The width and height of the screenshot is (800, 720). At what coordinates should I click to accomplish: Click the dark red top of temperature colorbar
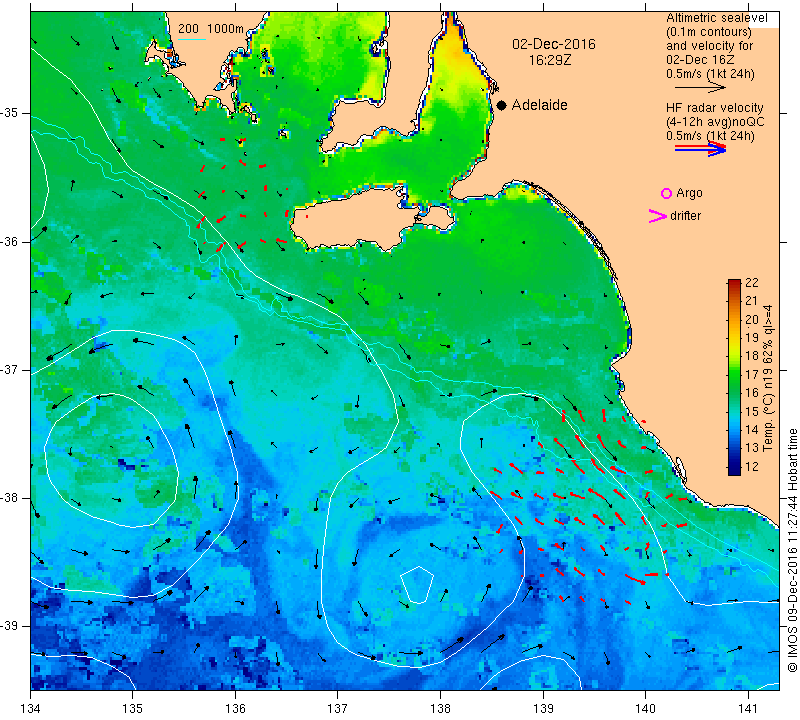point(734,284)
